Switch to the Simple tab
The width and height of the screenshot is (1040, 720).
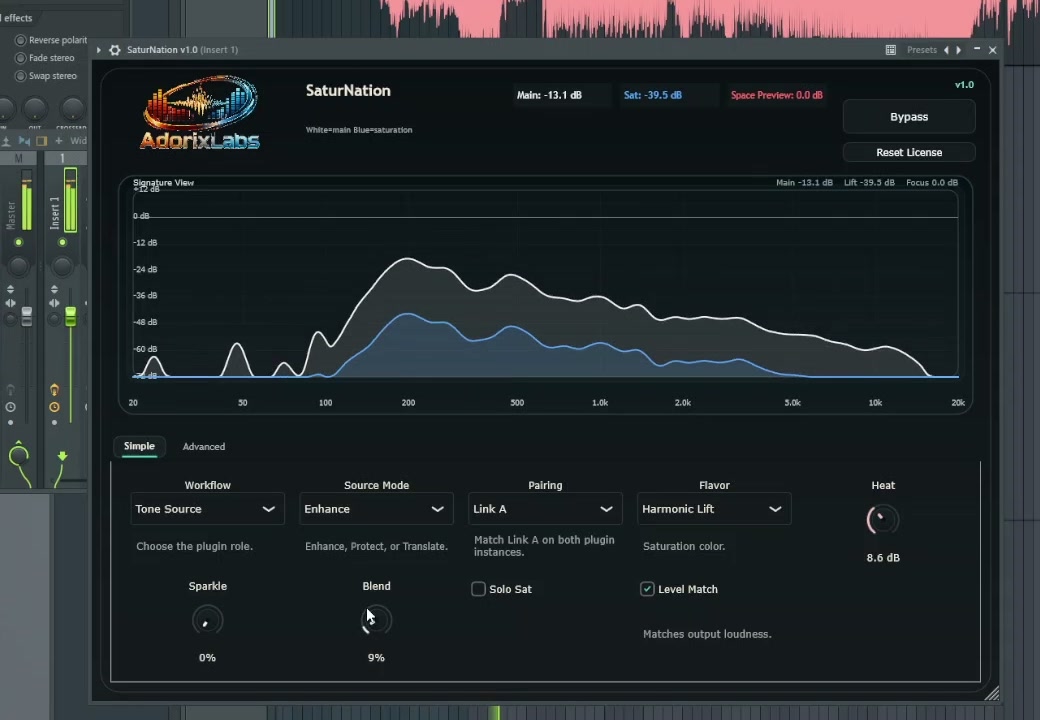click(x=139, y=446)
